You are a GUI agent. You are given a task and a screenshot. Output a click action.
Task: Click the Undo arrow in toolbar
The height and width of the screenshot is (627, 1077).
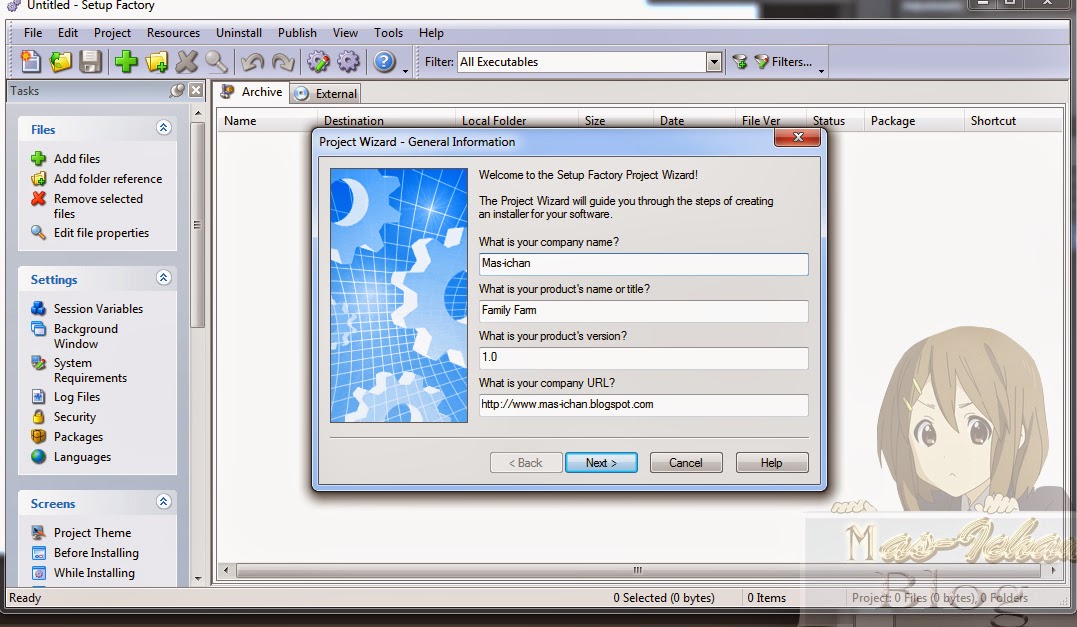click(x=252, y=62)
